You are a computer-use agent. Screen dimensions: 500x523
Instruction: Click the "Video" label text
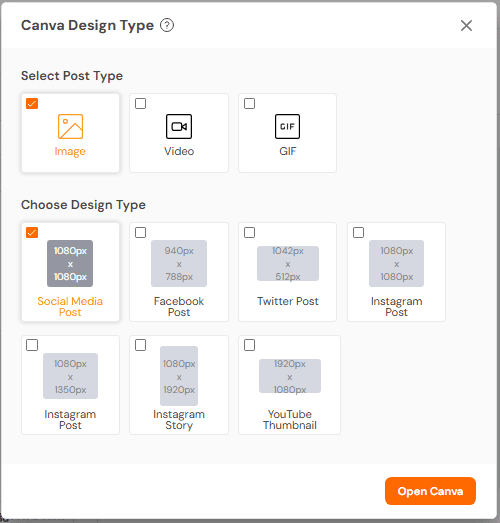tap(179, 151)
